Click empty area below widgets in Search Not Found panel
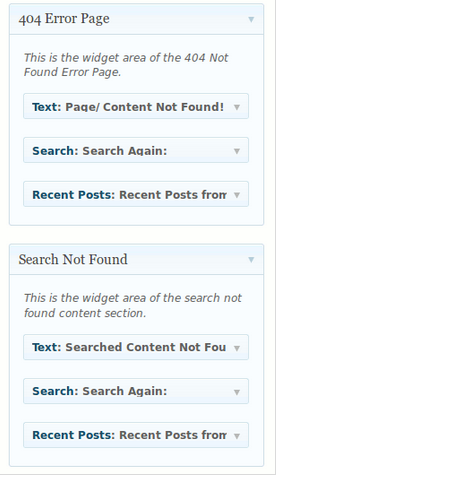 coord(136,457)
